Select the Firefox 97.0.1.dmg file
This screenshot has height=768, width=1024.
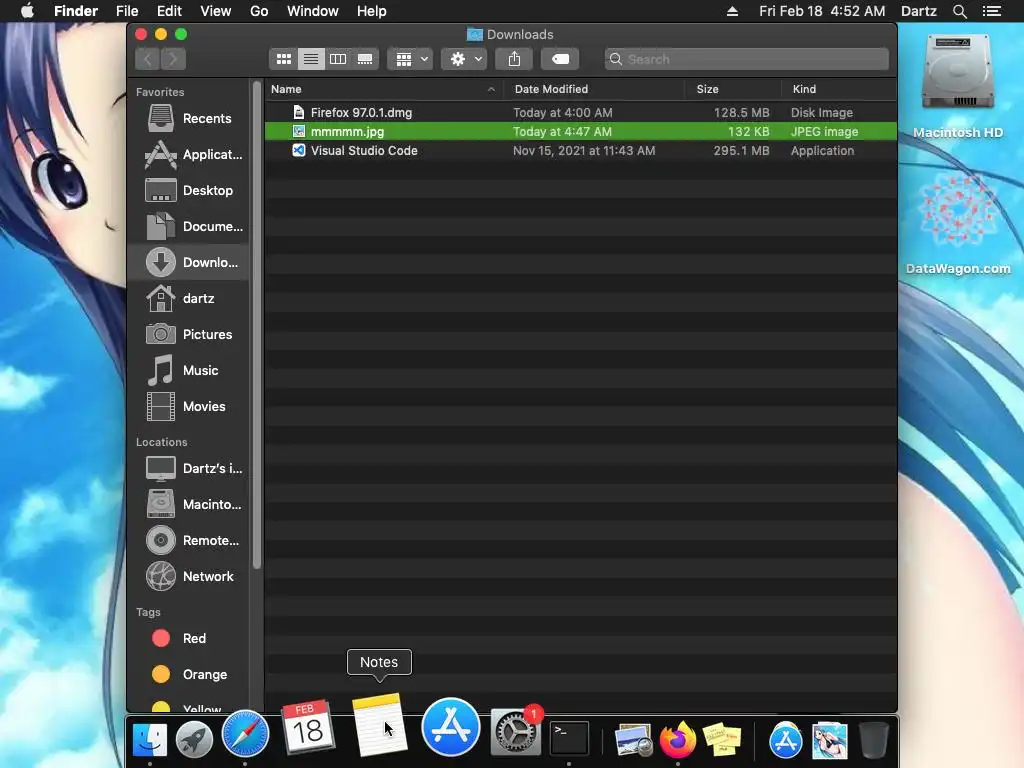pyautogui.click(x=581, y=112)
